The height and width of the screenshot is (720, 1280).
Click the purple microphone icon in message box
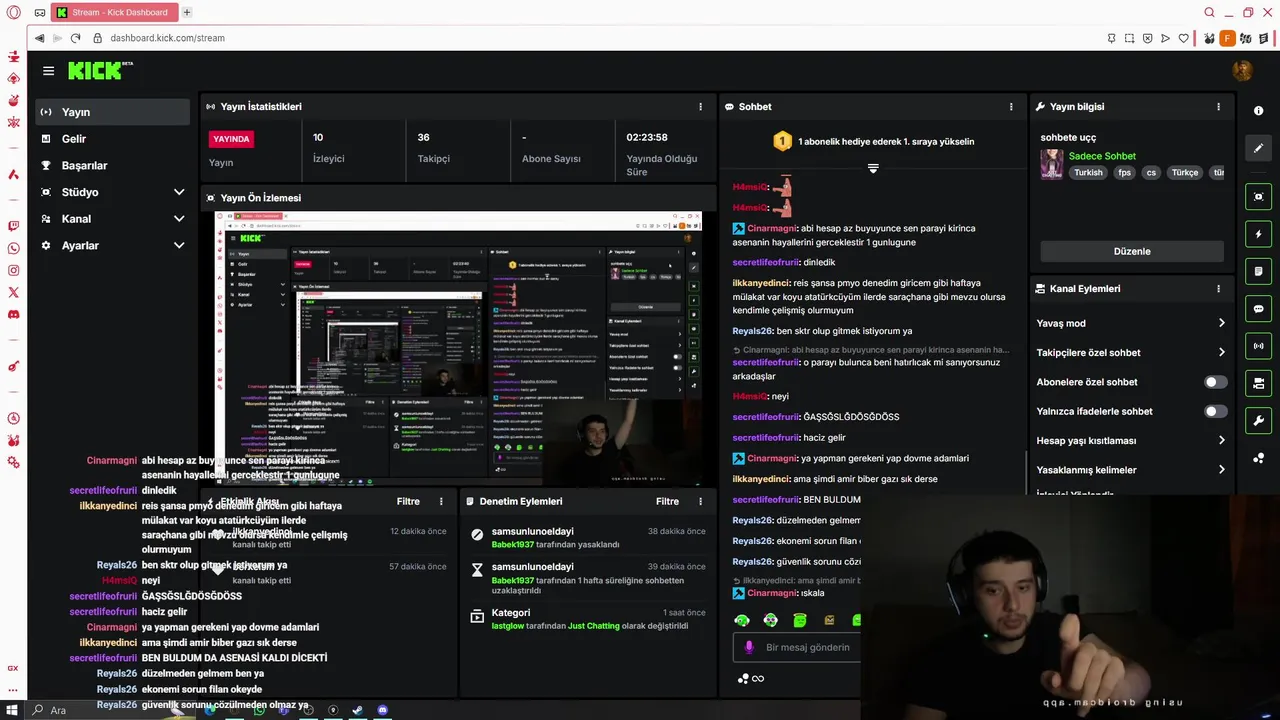pyautogui.click(x=749, y=647)
